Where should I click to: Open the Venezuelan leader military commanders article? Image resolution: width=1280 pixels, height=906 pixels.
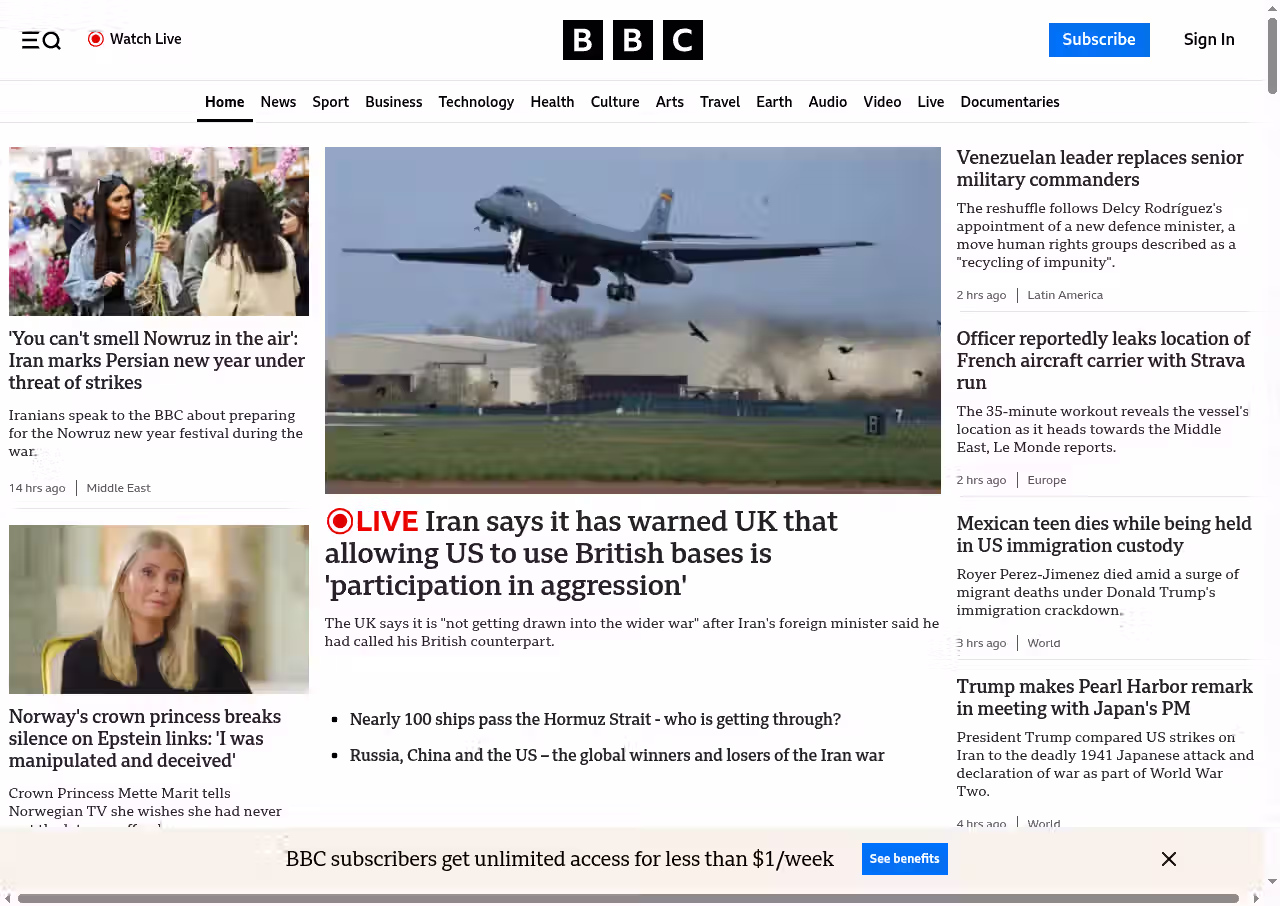click(x=1099, y=169)
